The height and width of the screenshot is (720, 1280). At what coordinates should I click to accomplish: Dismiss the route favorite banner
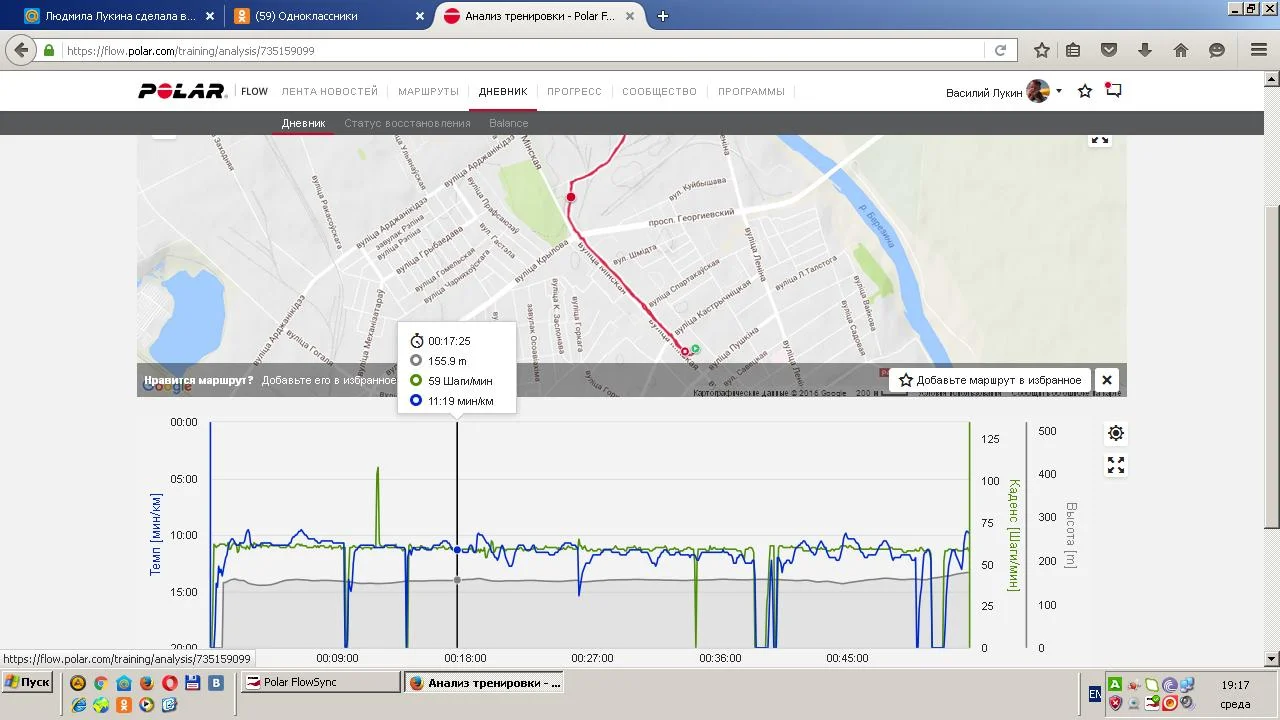coord(1106,380)
